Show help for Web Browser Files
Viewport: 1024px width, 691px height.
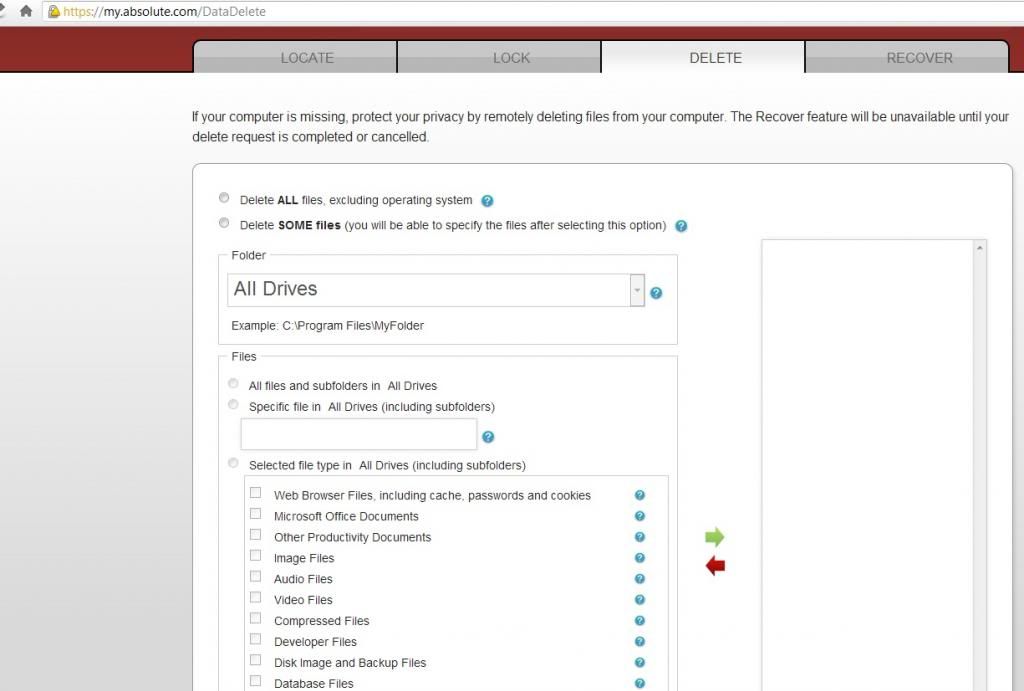pyautogui.click(x=640, y=495)
